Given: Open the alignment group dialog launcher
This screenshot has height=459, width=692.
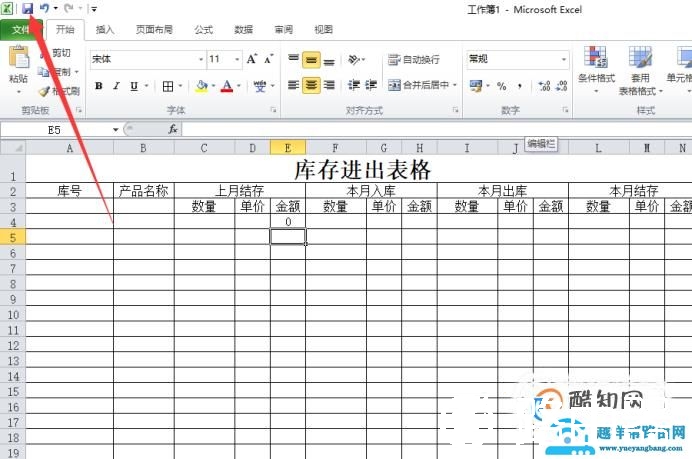Looking at the screenshot, I should pyautogui.click(x=455, y=110).
